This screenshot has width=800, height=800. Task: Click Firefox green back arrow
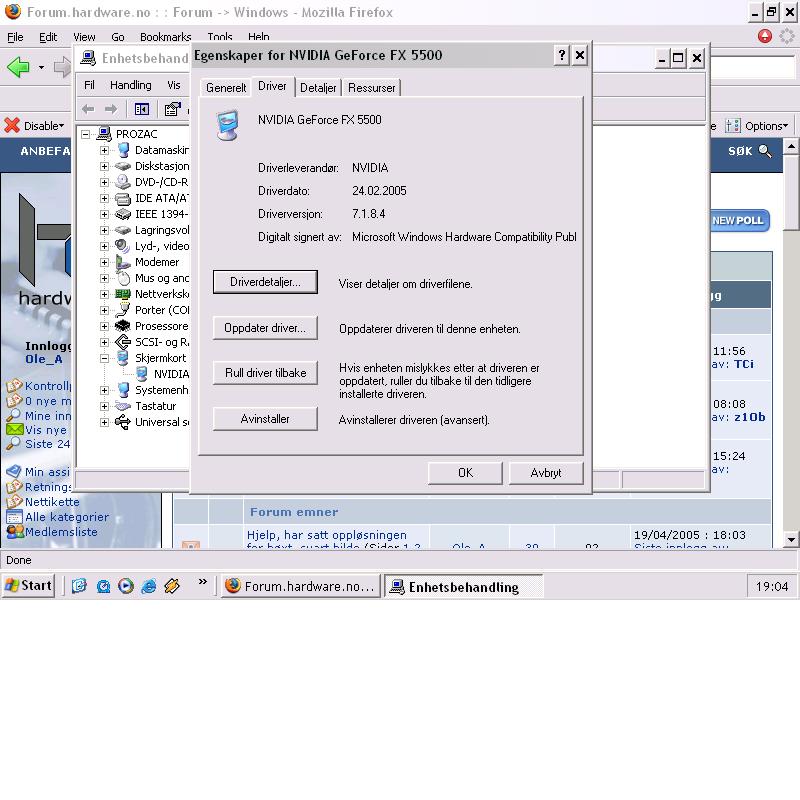[18, 67]
